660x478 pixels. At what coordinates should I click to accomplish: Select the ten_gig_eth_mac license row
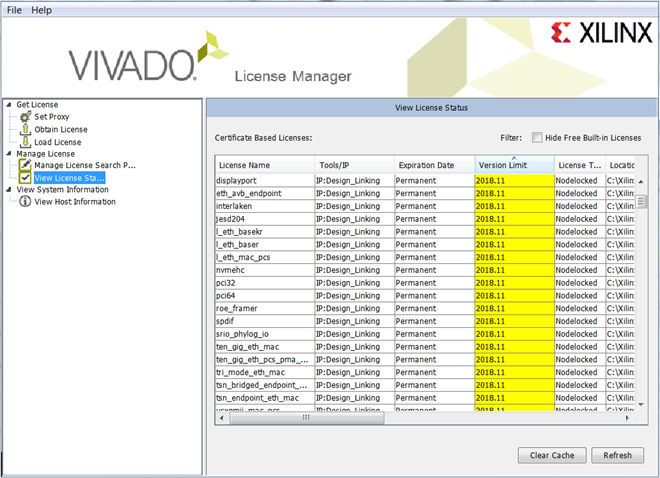[425, 347]
